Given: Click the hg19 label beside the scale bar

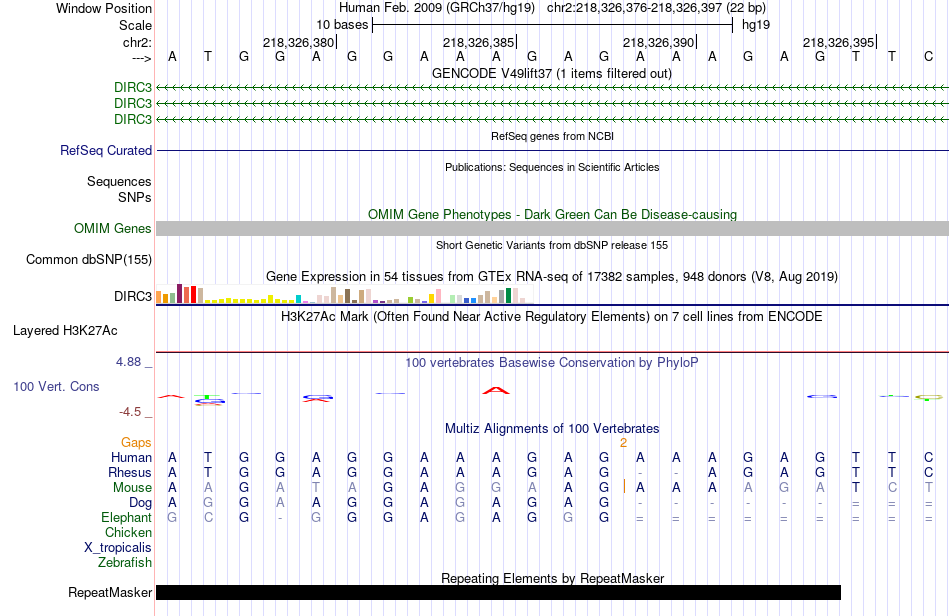Looking at the screenshot, I should point(756,25).
